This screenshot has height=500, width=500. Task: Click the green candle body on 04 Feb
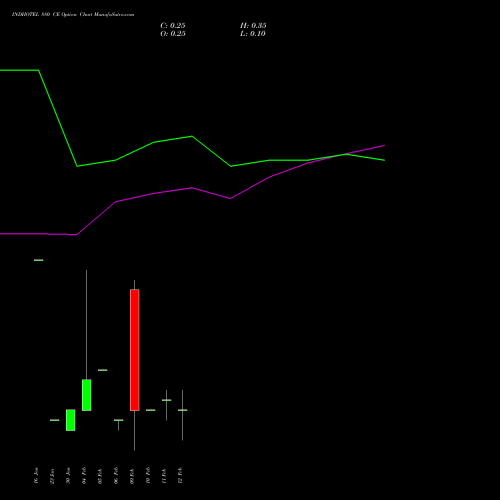click(x=87, y=395)
